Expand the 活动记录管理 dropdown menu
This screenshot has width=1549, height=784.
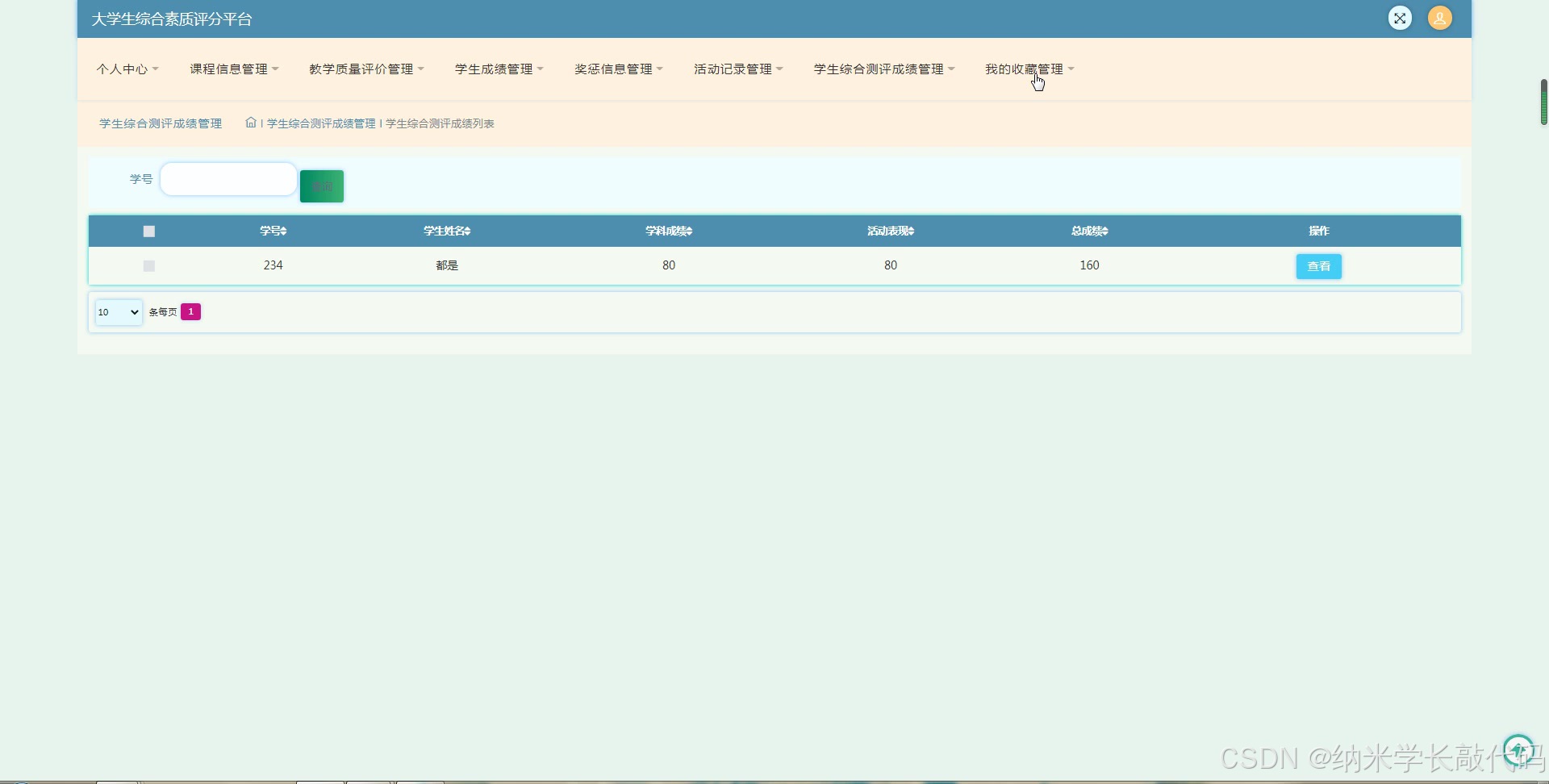click(738, 69)
